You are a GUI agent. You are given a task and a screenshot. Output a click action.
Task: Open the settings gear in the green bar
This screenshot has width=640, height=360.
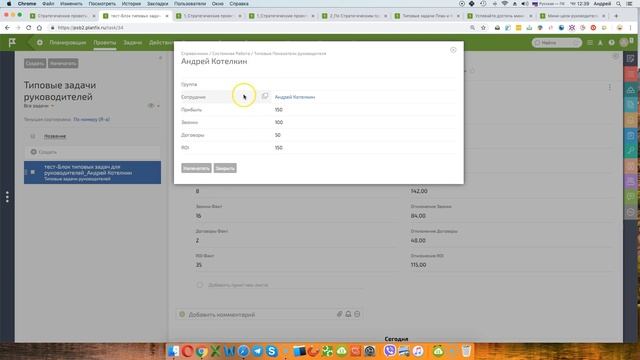pyautogui.click(x=40, y=42)
